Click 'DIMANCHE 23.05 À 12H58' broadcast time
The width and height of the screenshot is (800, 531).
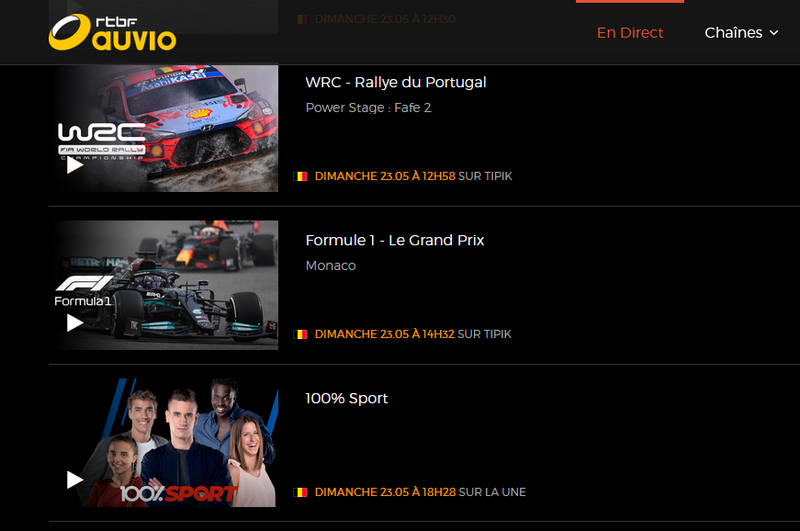coord(385,176)
